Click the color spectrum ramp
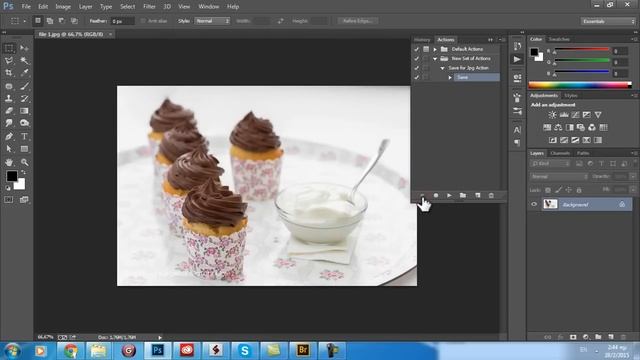The height and width of the screenshot is (360, 640). coord(580,85)
